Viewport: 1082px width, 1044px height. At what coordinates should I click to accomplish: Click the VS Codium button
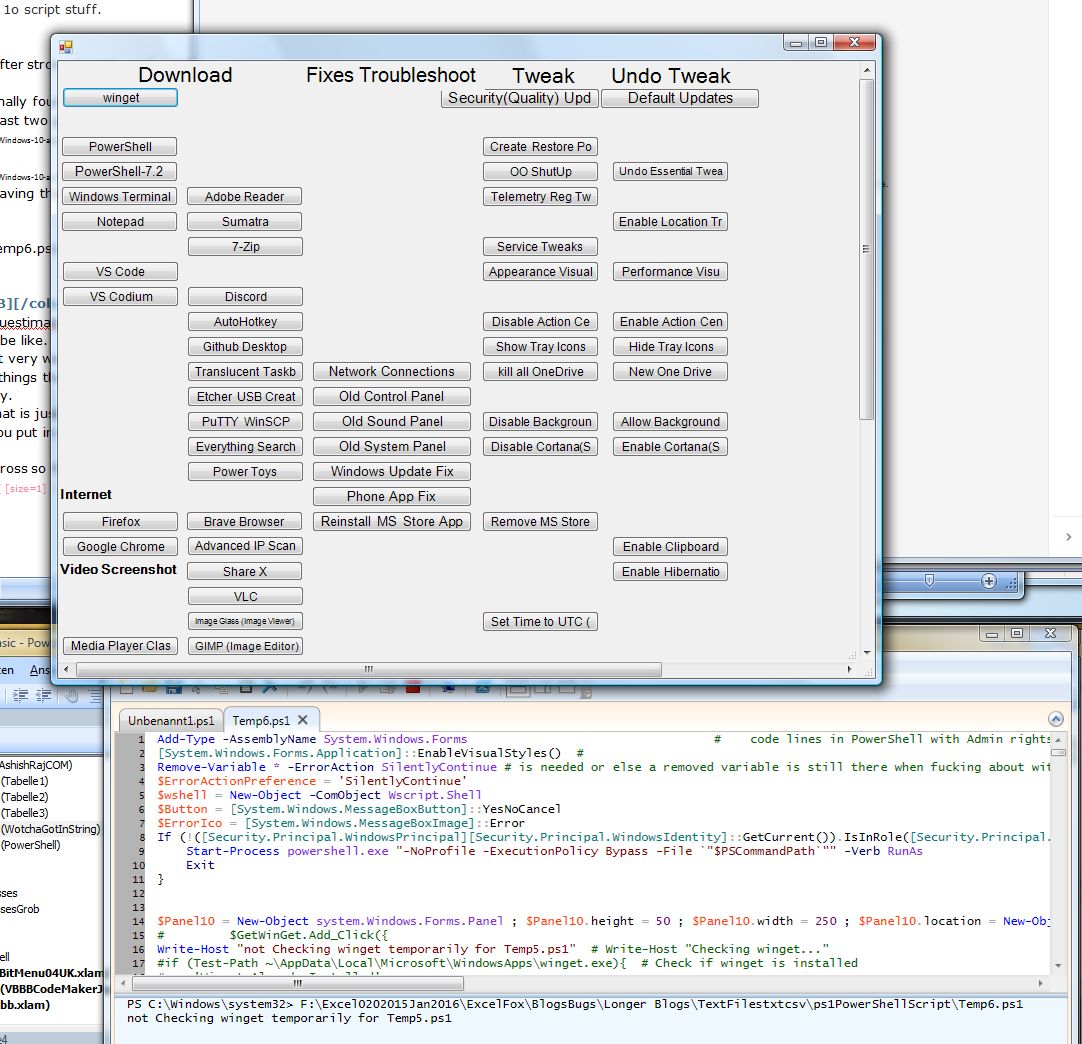(120, 297)
